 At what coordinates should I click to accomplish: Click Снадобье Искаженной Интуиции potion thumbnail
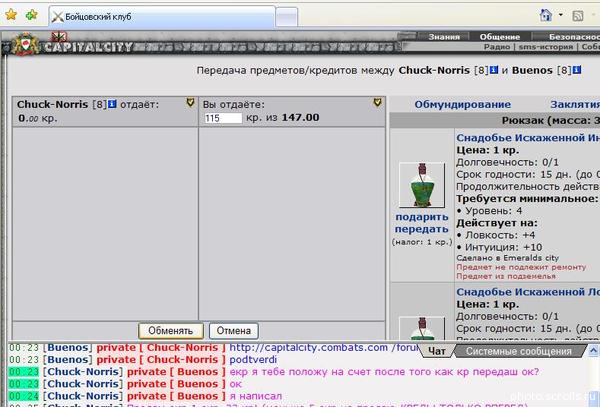[x=422, y=185]
